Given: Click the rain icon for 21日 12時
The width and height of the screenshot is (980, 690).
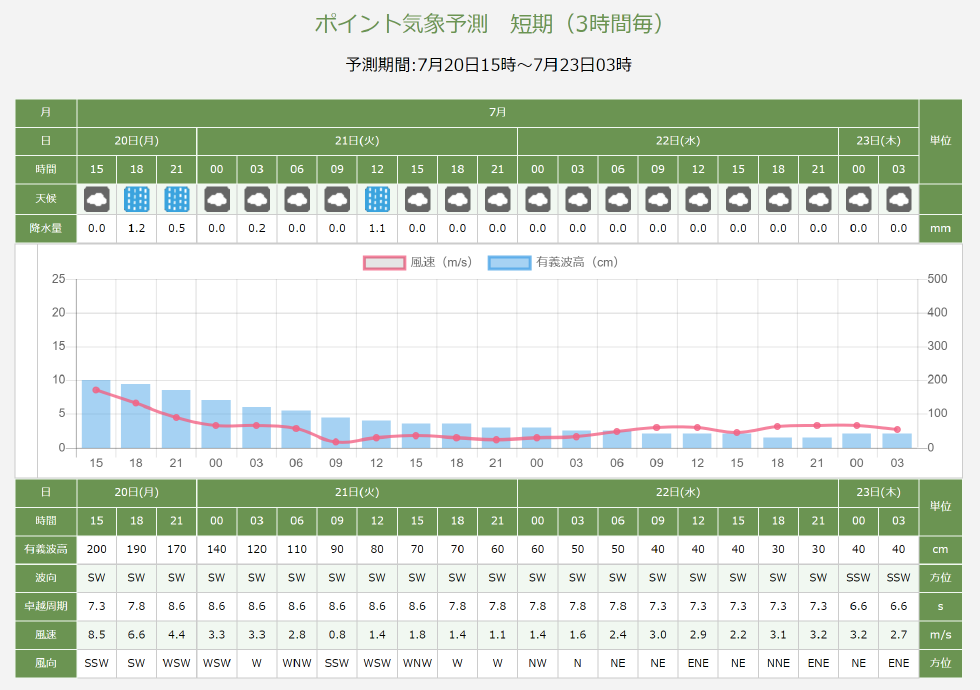Looking at the screenshot, I should [x=377, y=199].
